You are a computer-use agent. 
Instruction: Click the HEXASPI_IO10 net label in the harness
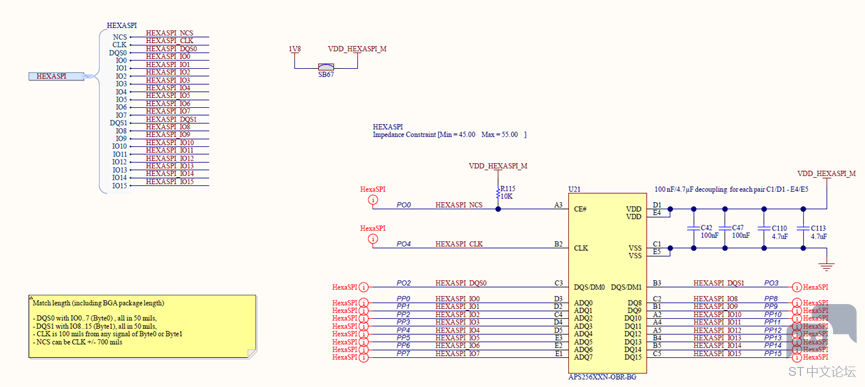coord(170,142)
